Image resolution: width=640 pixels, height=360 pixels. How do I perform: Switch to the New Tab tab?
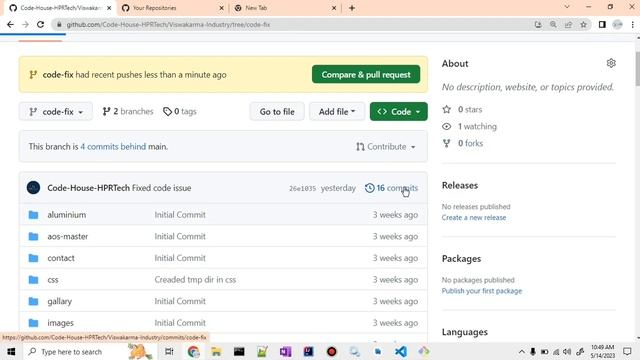(x=286, y=8)
